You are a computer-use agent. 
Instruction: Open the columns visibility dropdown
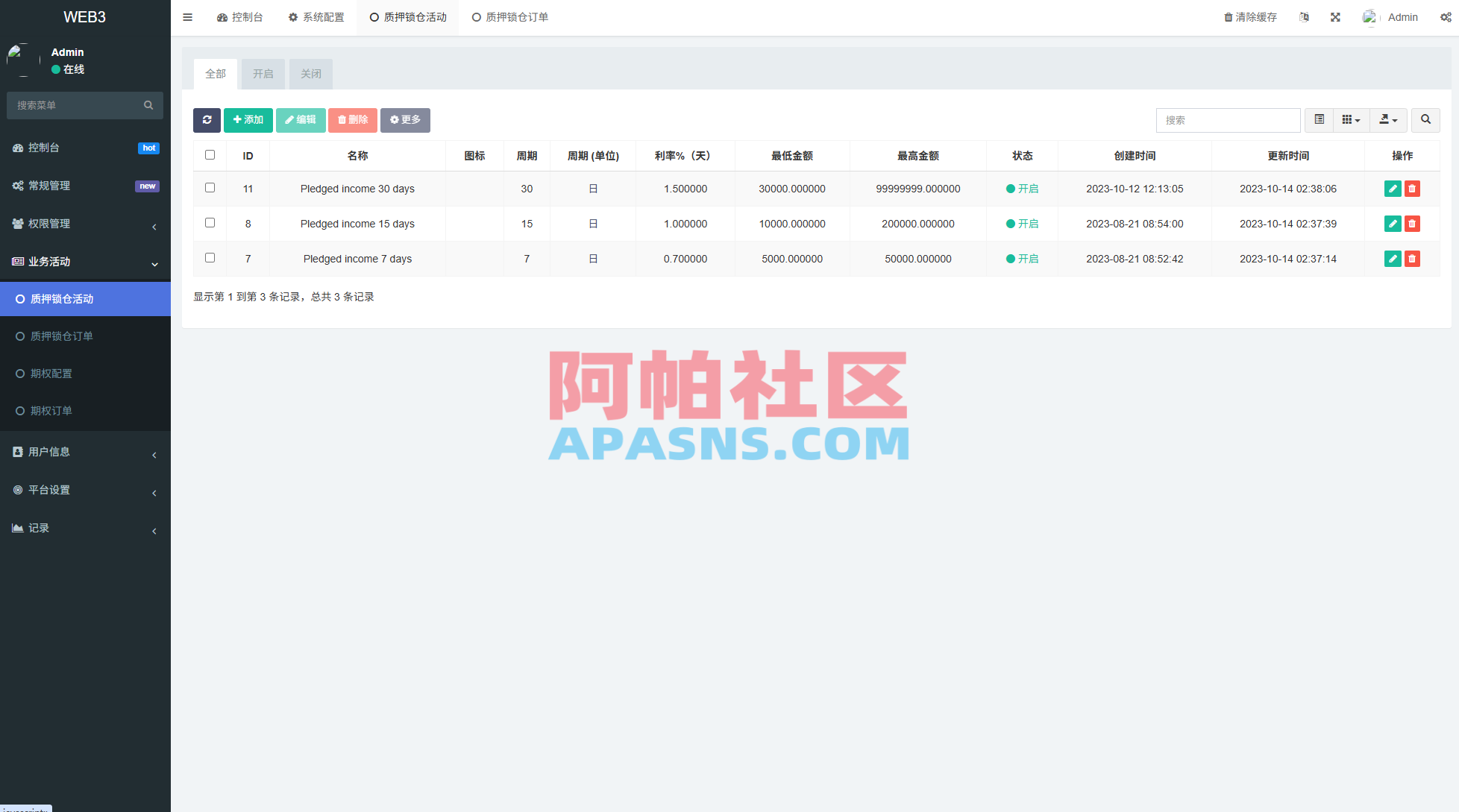pos(1351,120)
